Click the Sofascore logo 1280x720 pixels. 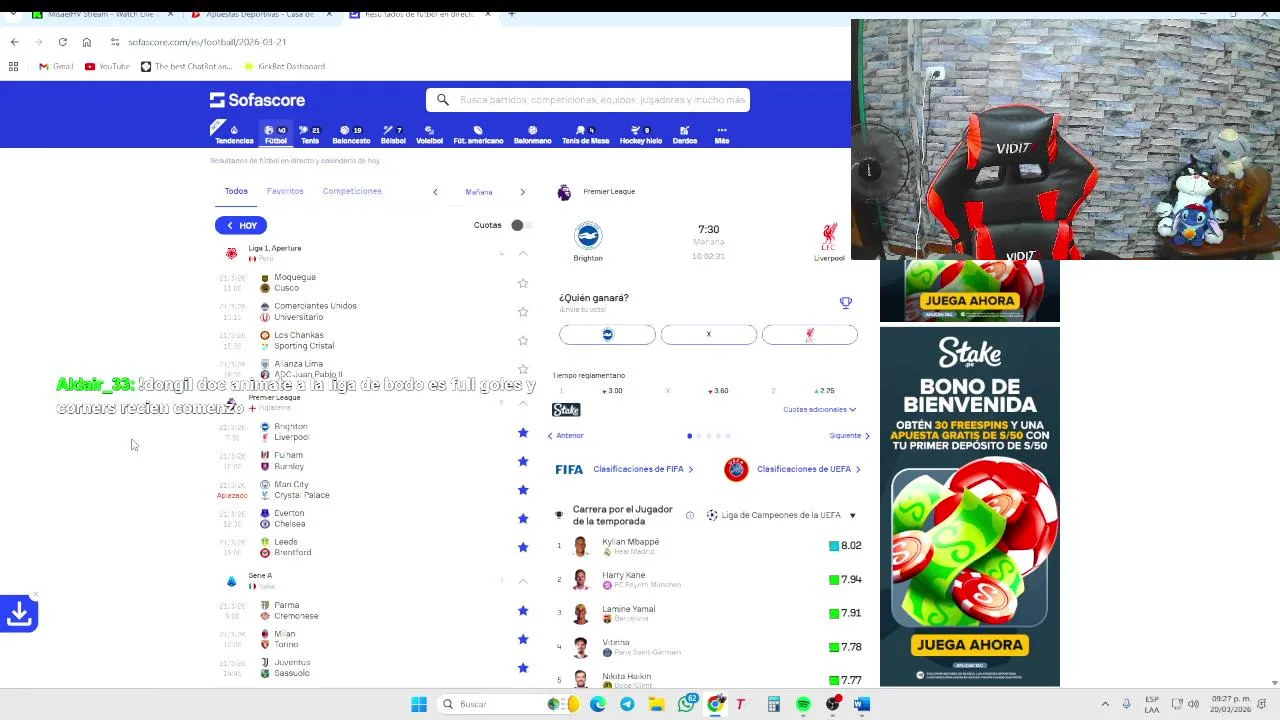click(x=257, y=100)
